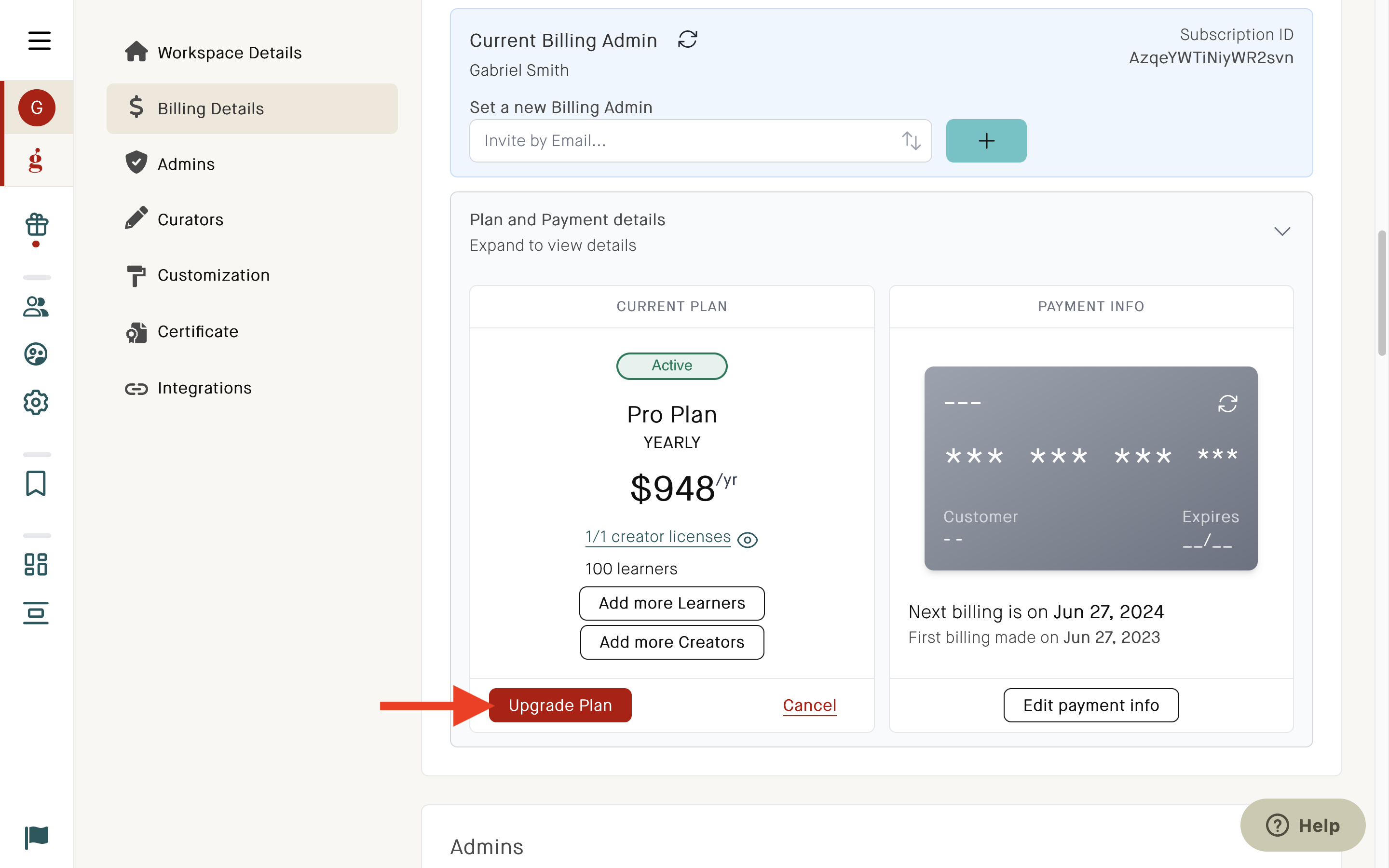
Task: Click the 100 learners text
Action: 631,569
